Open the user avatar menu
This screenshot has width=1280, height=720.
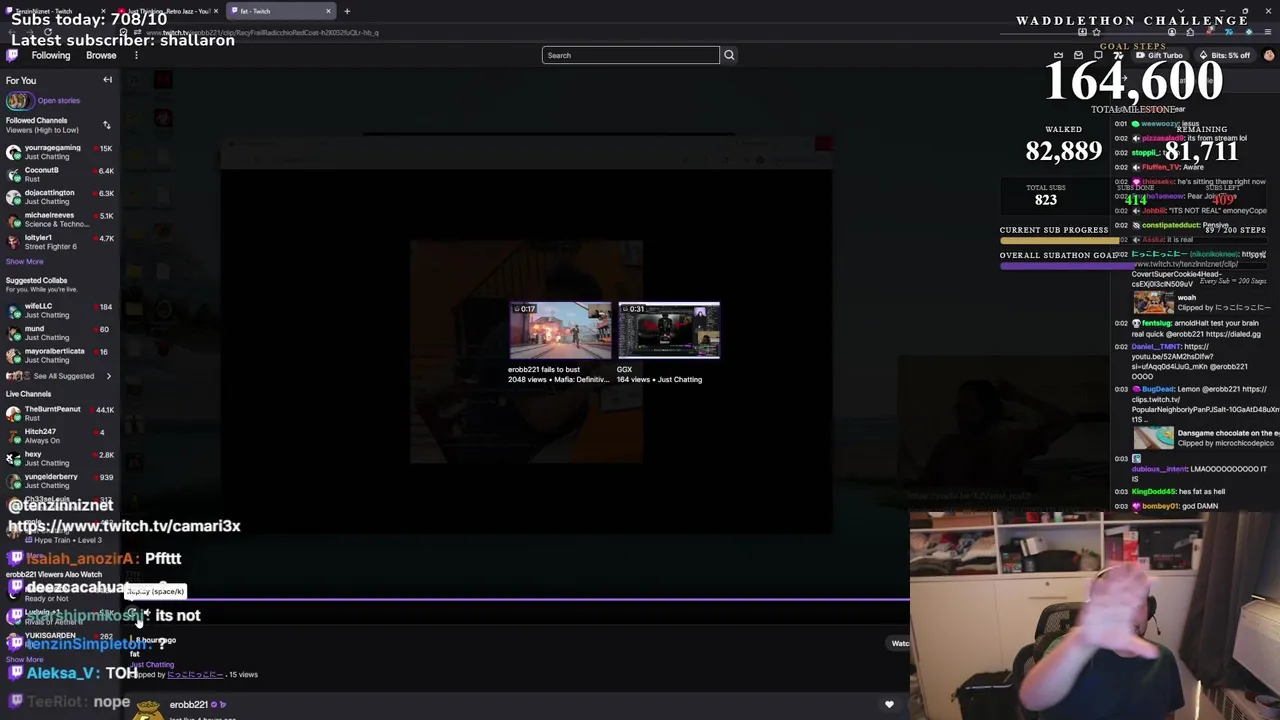(x=1269, y=55)
